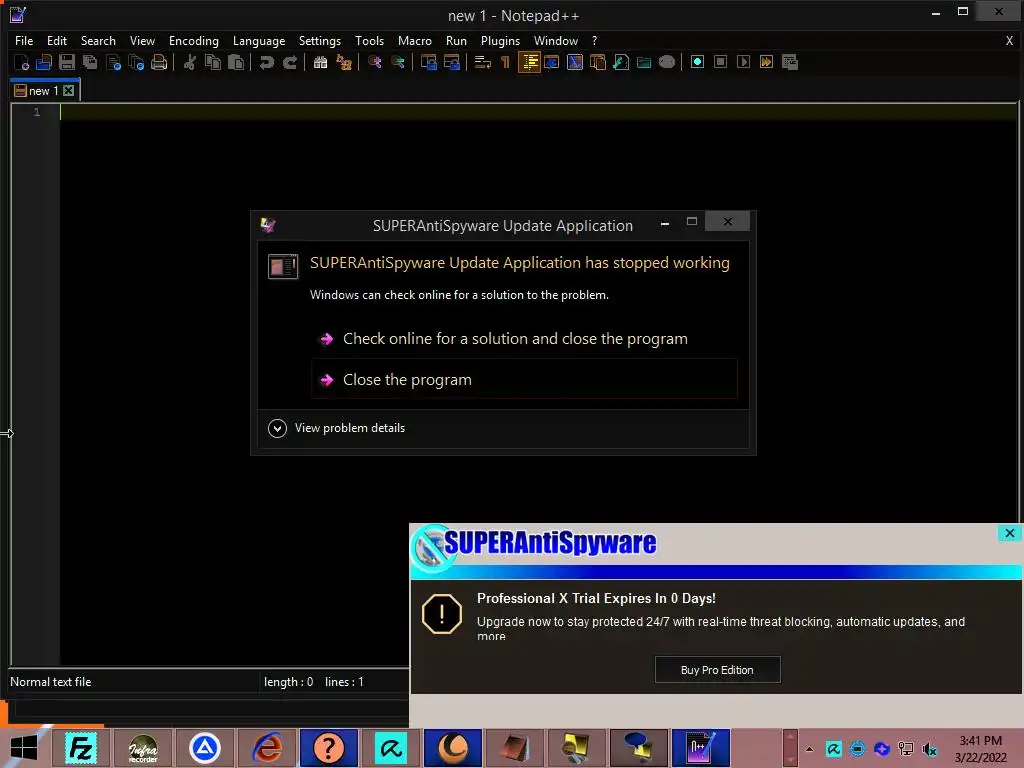1024x768 pixels.
Task: Click the Paste toolbar icon
Action: coord(236,63)
